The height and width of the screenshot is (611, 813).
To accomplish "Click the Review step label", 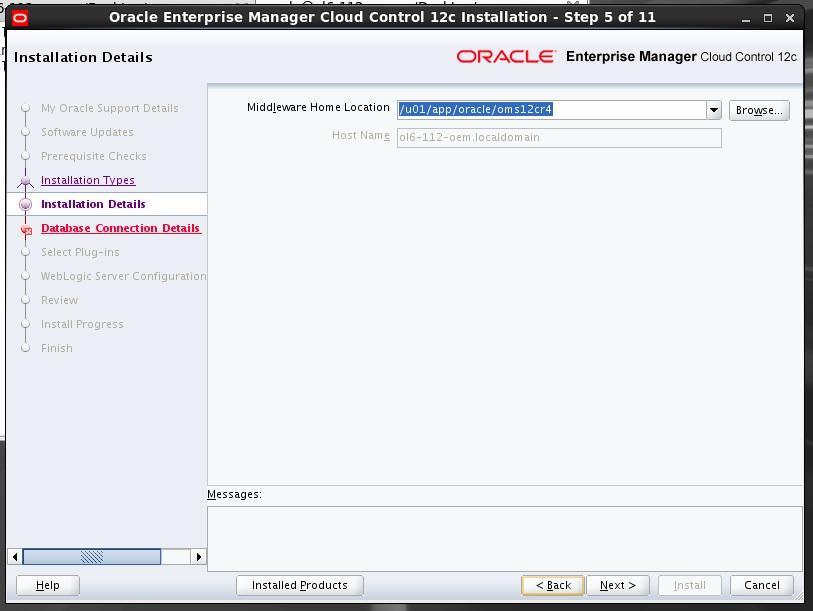I will click(x=59, y=300).
